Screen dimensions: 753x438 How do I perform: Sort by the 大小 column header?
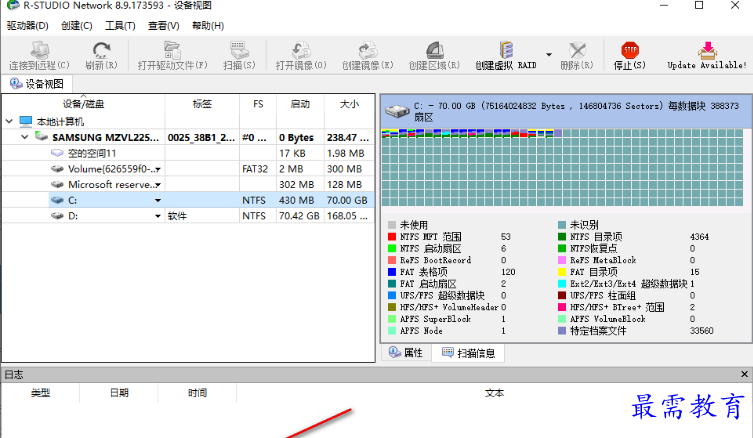tap(349, 104)
